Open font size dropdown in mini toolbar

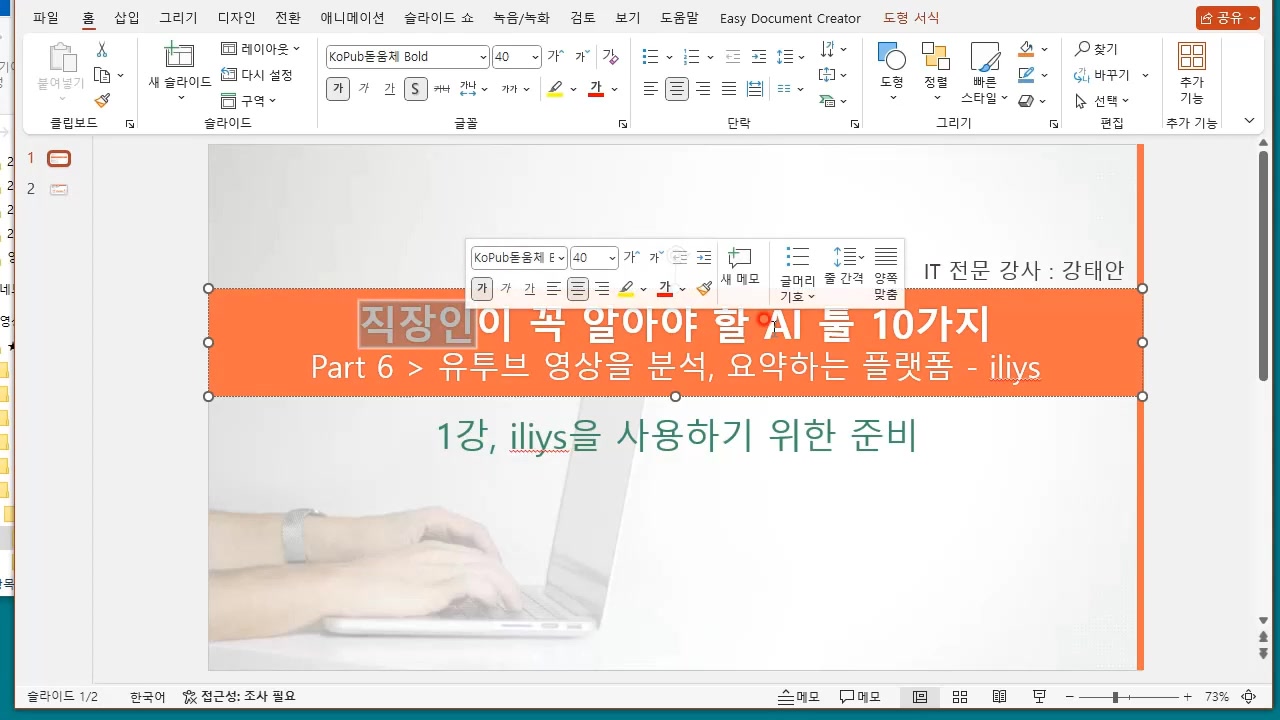pos(612,258)
